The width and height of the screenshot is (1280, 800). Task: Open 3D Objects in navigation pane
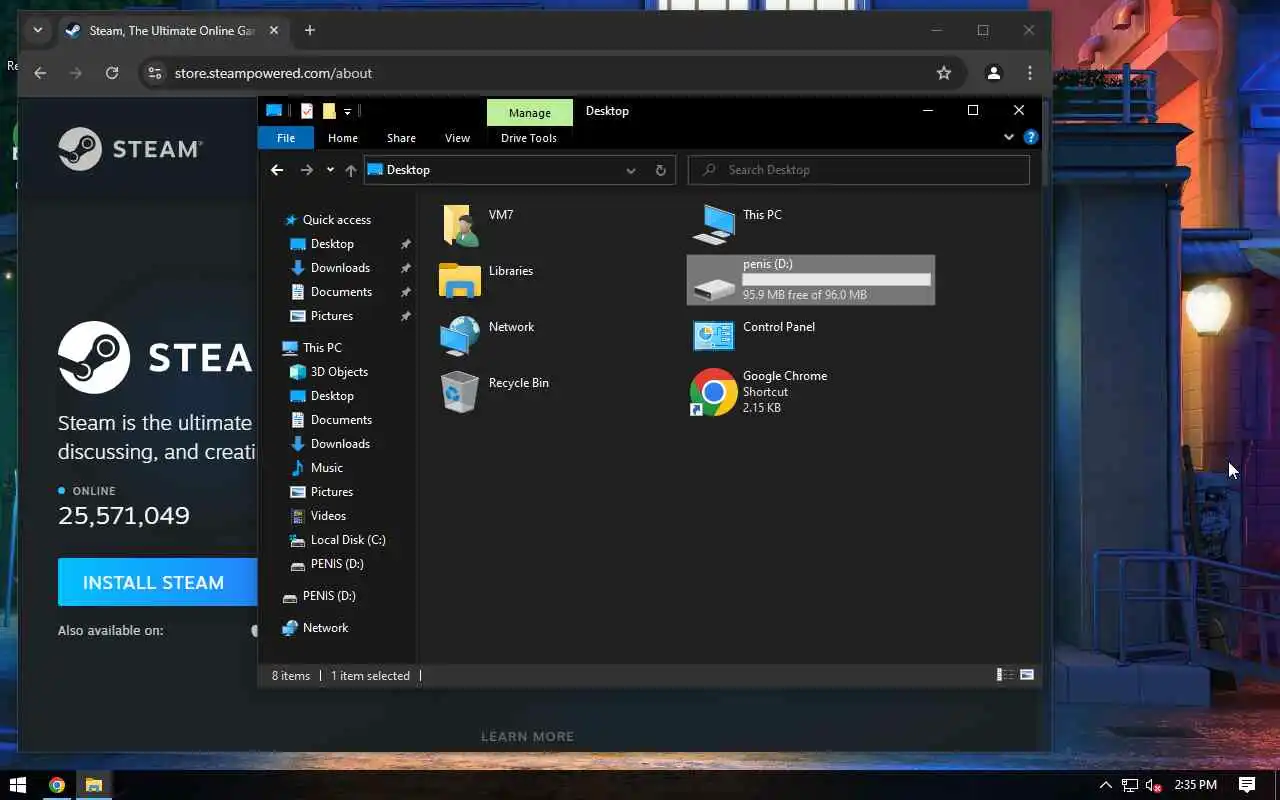[x=339, y=372]
